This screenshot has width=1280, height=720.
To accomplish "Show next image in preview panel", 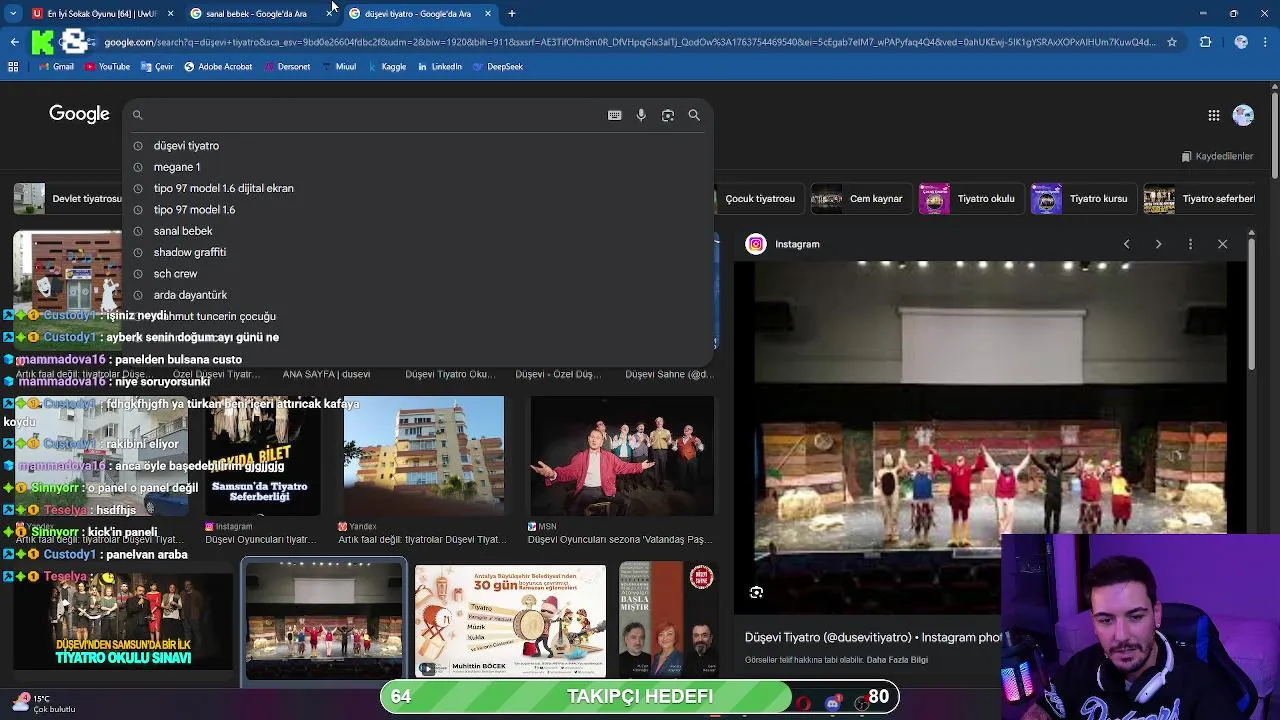I will [x=1158, y=244].
